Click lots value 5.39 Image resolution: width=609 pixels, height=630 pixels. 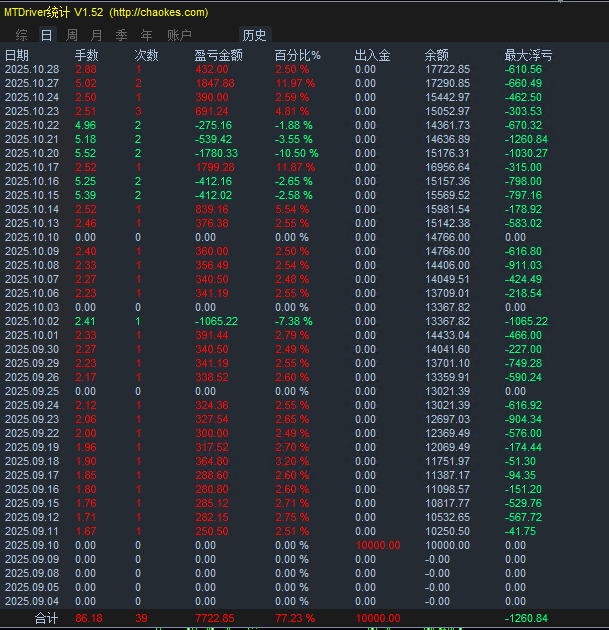pyautogui.click(x=86, y=195)
